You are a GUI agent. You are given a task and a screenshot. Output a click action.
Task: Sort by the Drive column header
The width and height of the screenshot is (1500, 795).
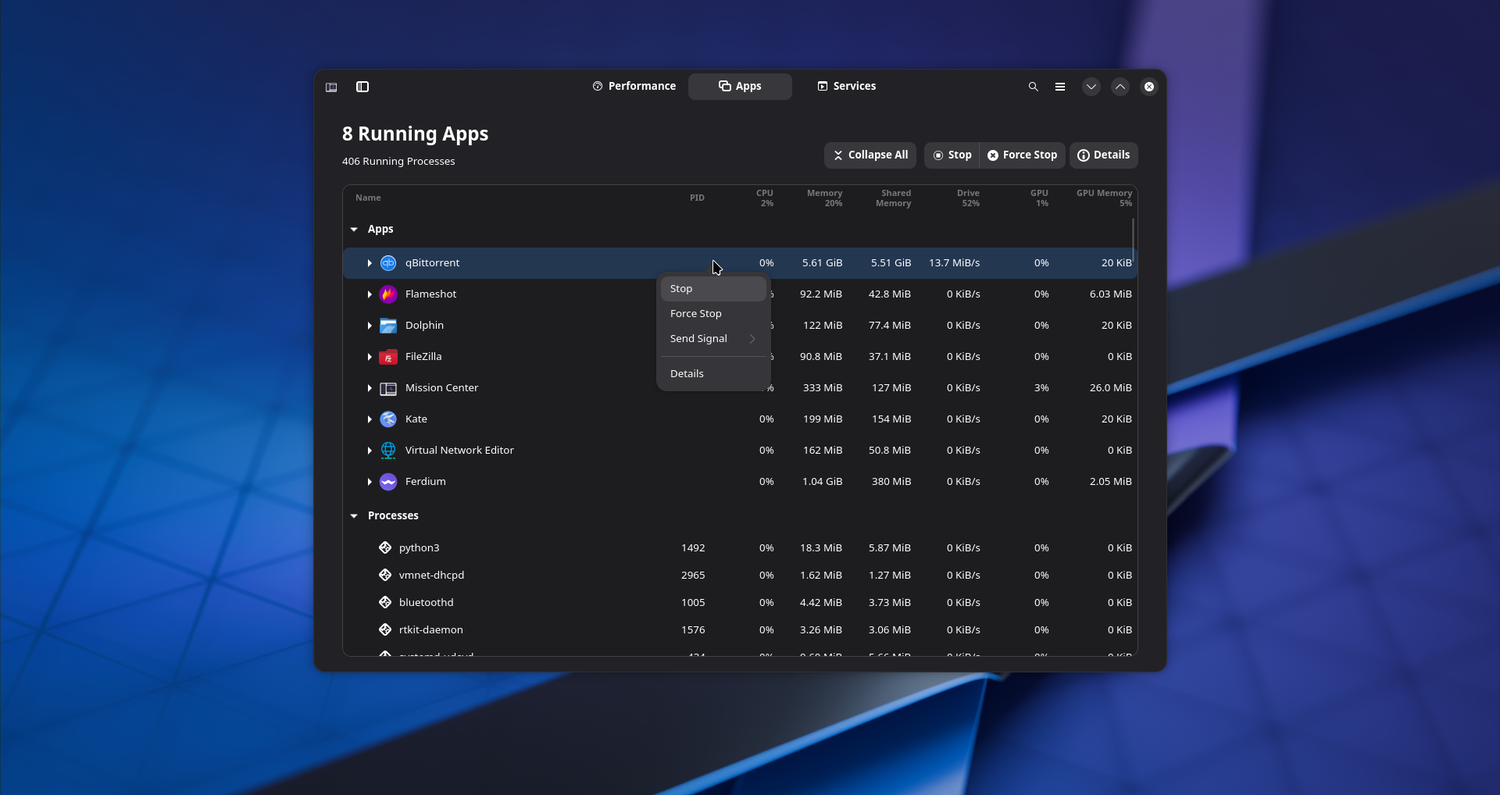tap(968, 198)
